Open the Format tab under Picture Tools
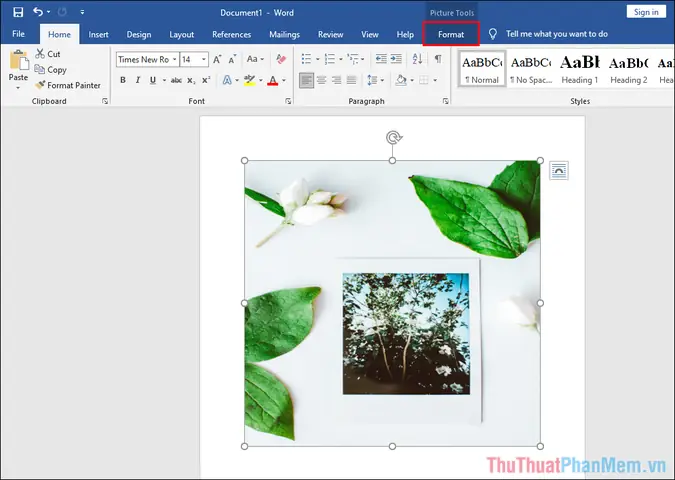 click(x=451, y=34)
